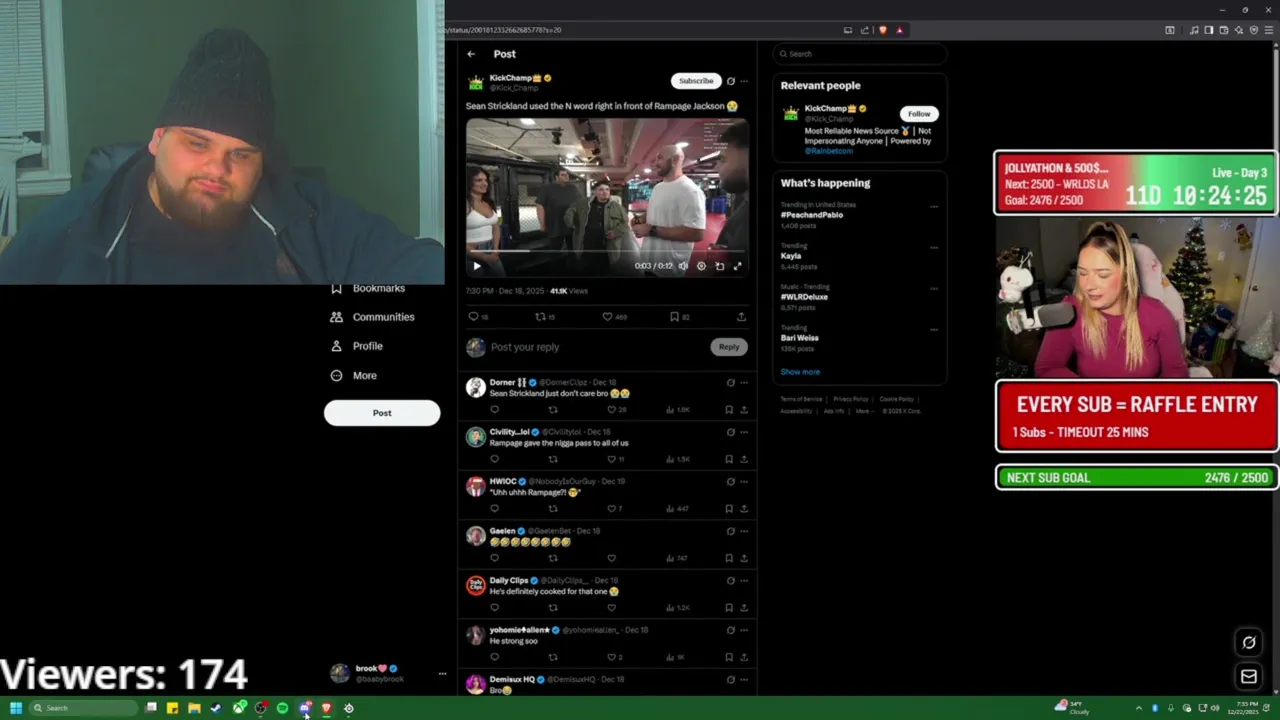This screenshot has width=1280, height=720.
Task: Like HWIOC's reply
Action: 611,509
